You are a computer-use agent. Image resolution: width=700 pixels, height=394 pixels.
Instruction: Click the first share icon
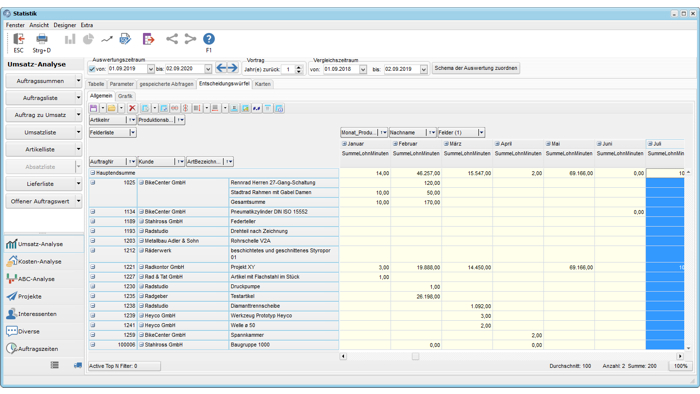[171, 39]
